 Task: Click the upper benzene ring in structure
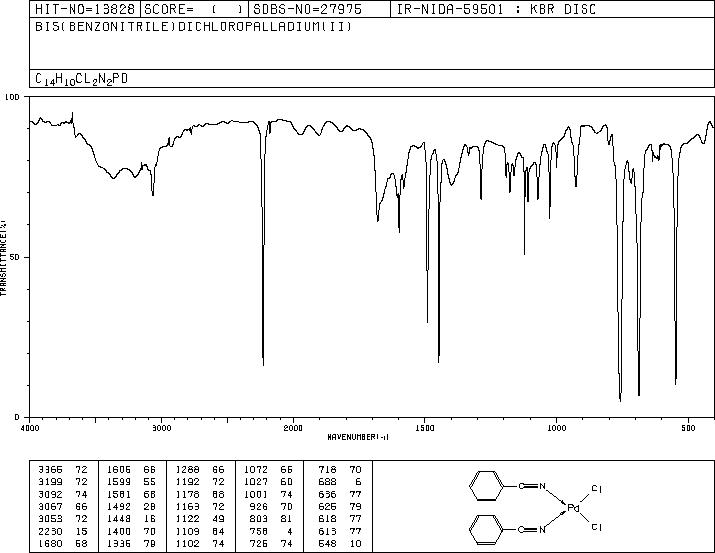tap(486, 486)
